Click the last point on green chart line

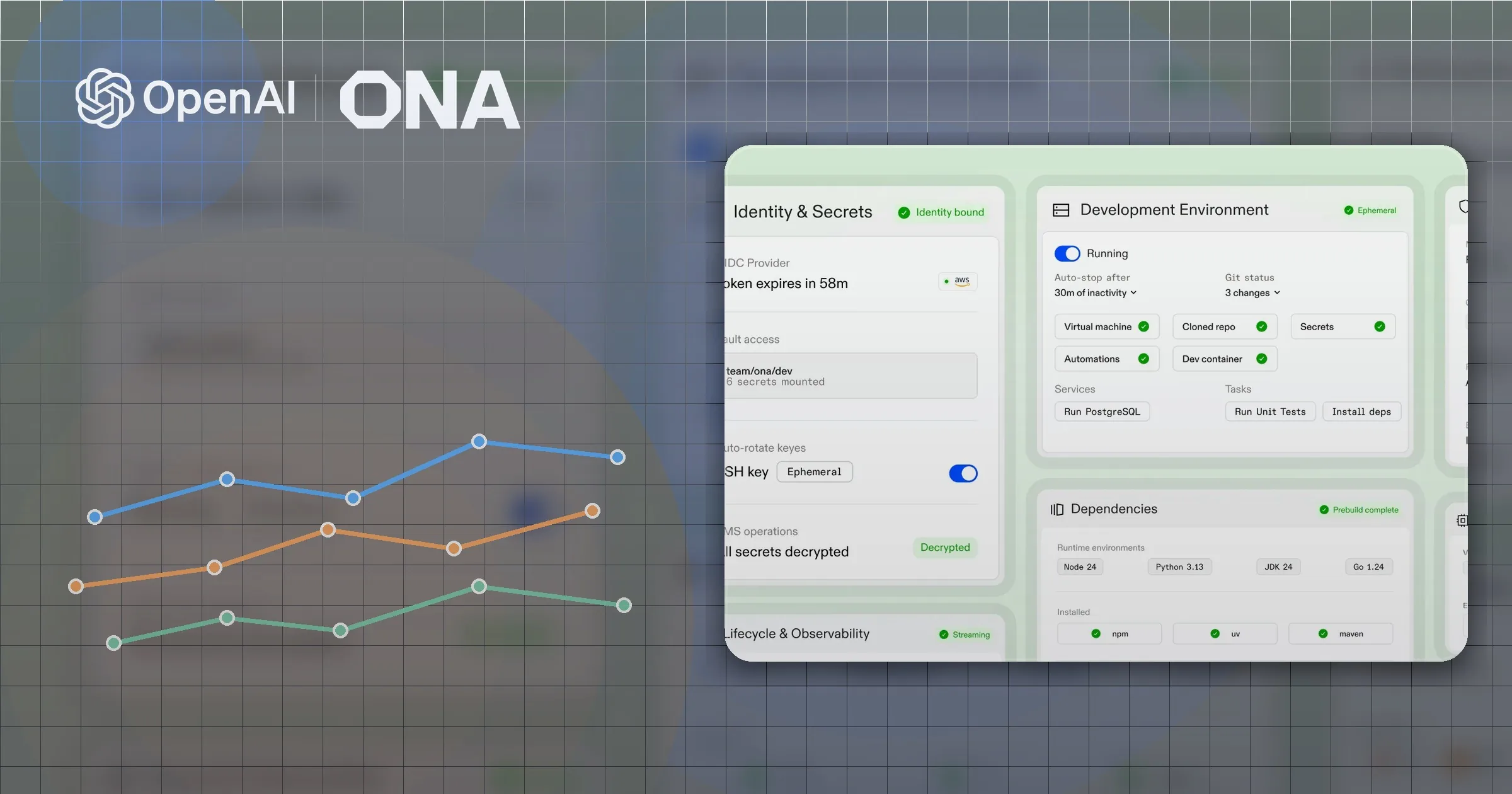(x=624, y=605)
